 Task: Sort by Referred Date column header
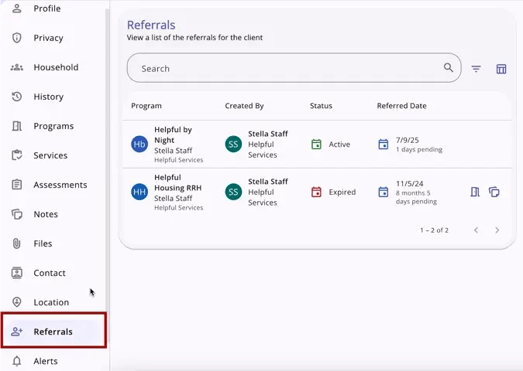(x=402, y=106)
